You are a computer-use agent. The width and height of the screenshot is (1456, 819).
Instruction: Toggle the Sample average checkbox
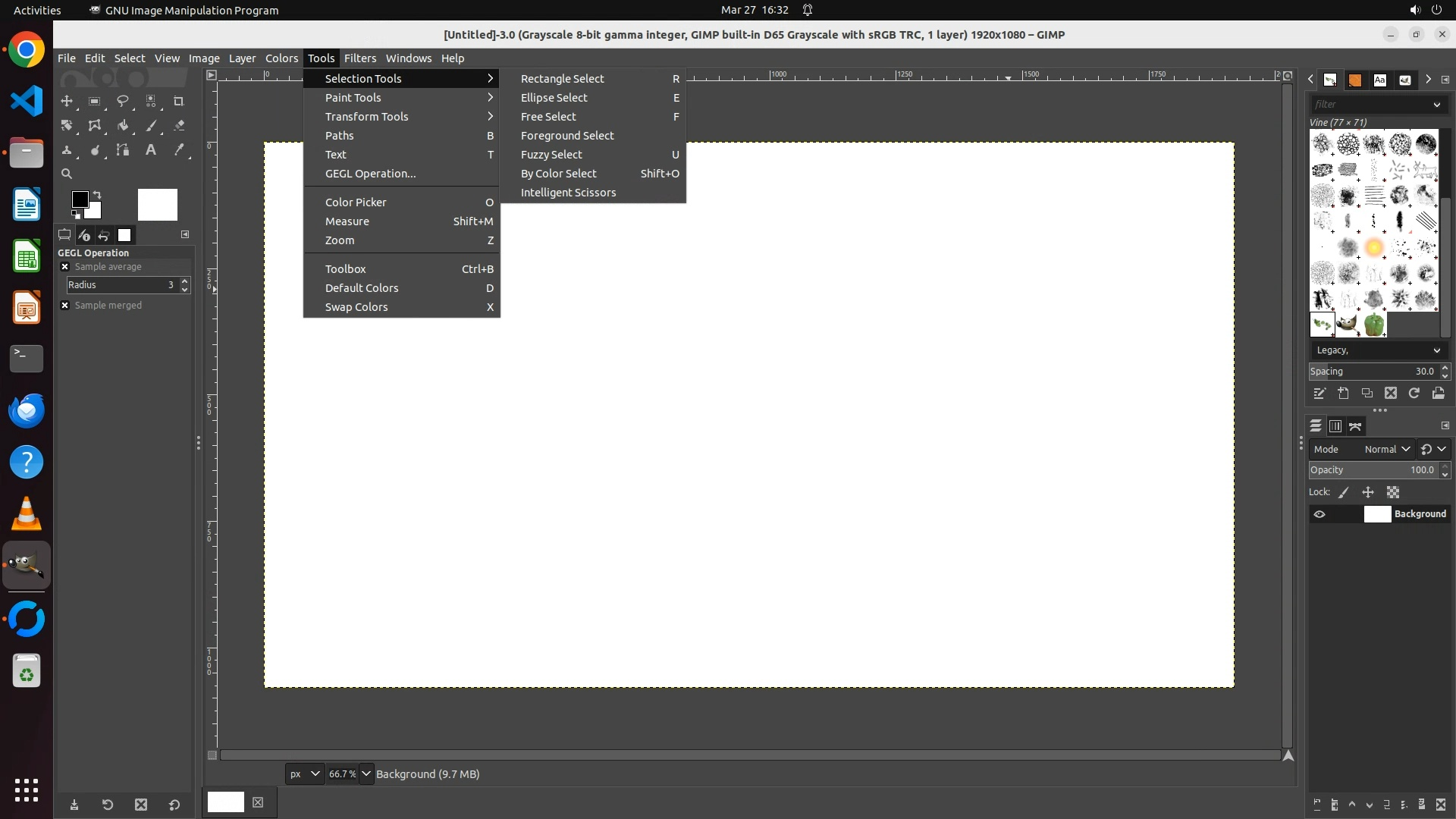pos(65,267)
